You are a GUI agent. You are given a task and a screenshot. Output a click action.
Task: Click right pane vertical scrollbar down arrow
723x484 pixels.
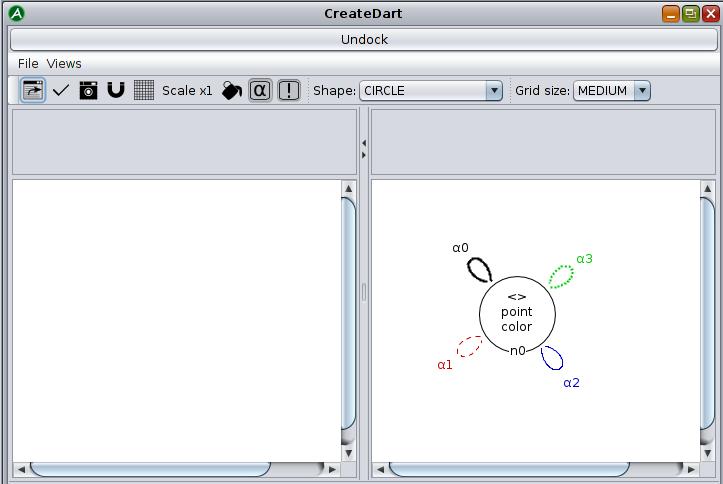707,454
